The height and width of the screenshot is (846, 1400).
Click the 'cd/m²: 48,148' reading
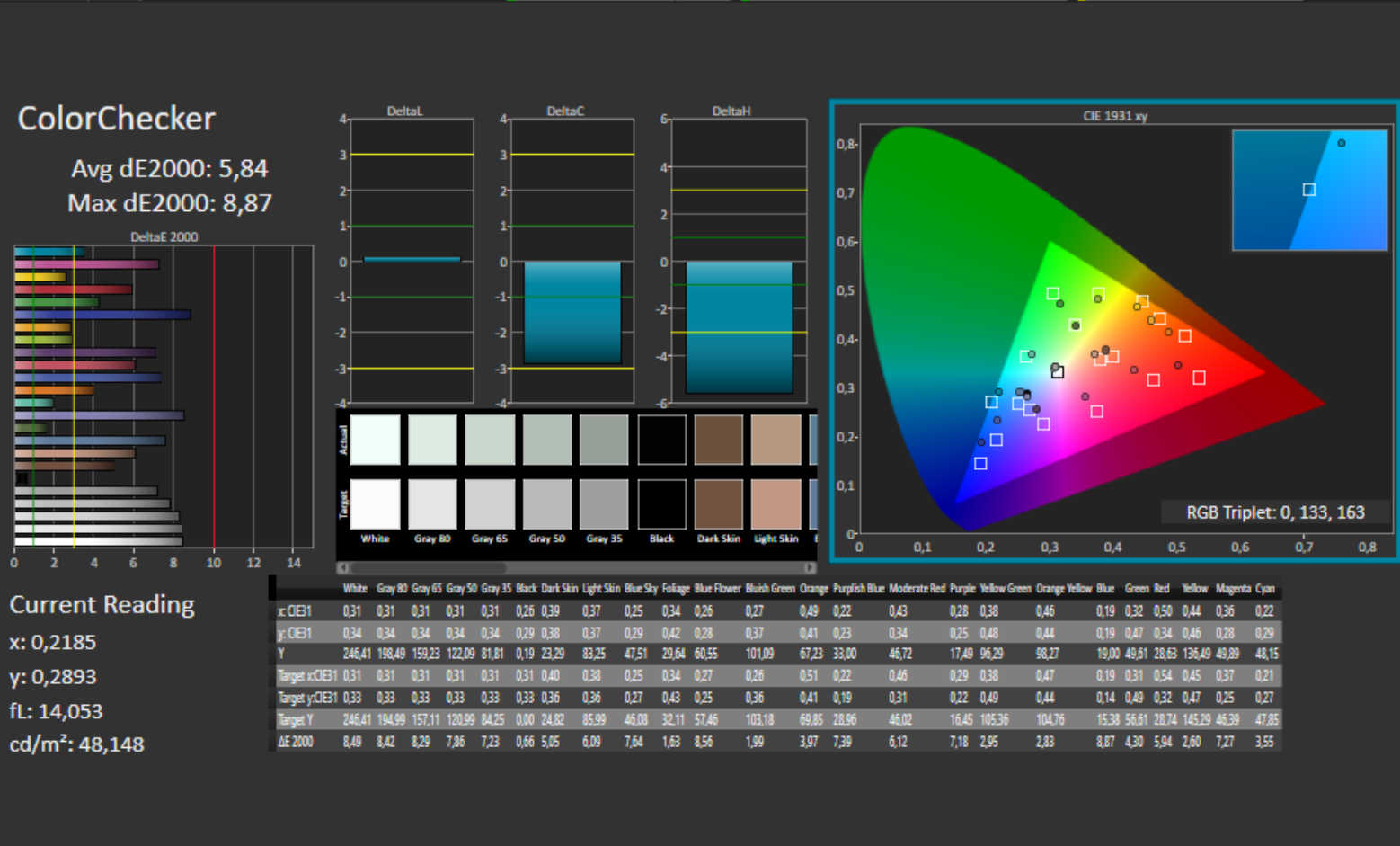tap(76, 744)
